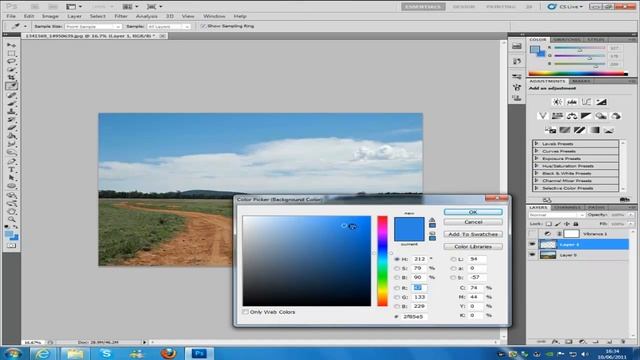The height and width of the screenshot is (360, 640).
Task: Select the Lasso tool
Action: coord(11,62)
